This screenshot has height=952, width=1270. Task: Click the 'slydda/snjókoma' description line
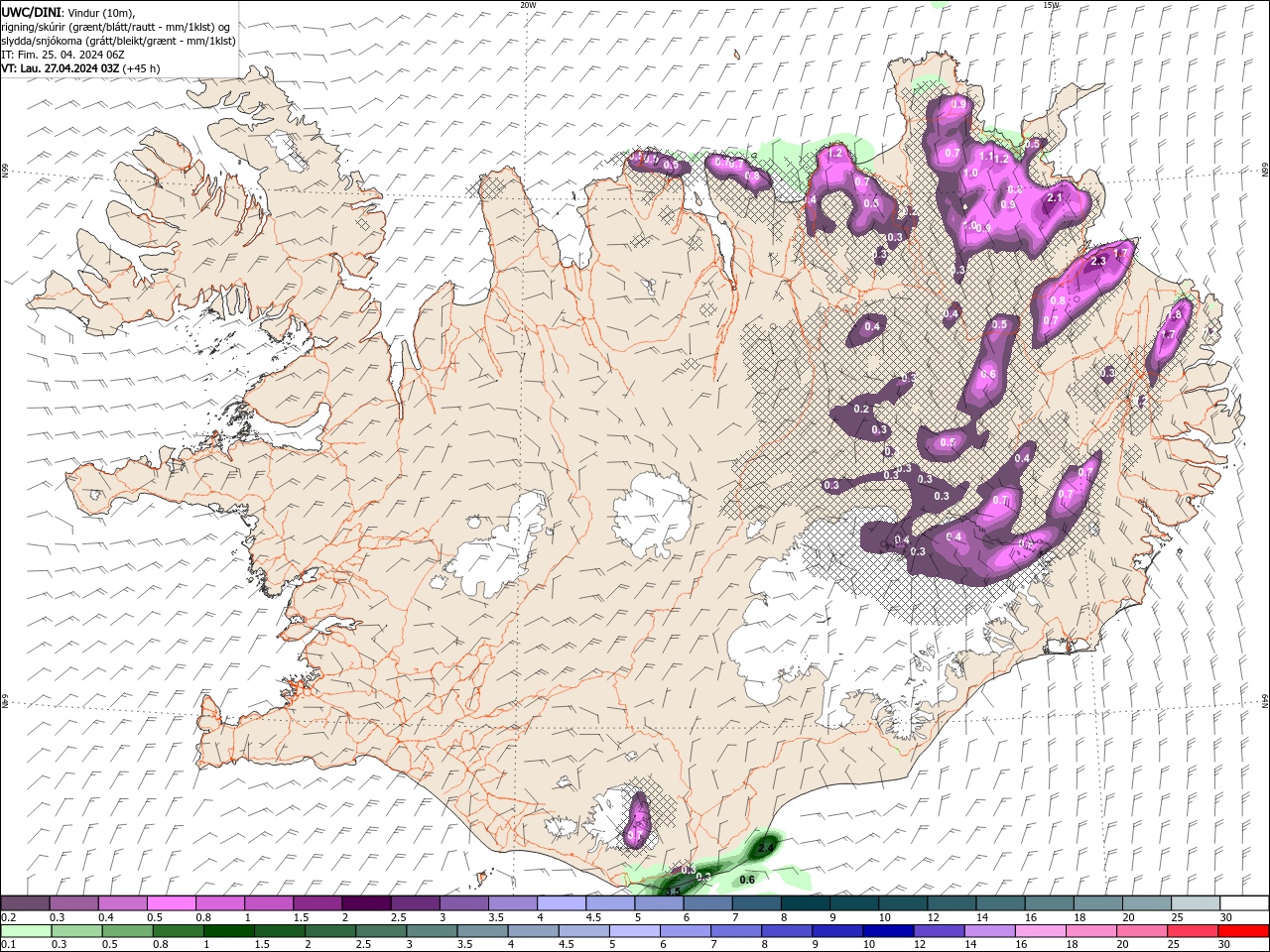119,41
